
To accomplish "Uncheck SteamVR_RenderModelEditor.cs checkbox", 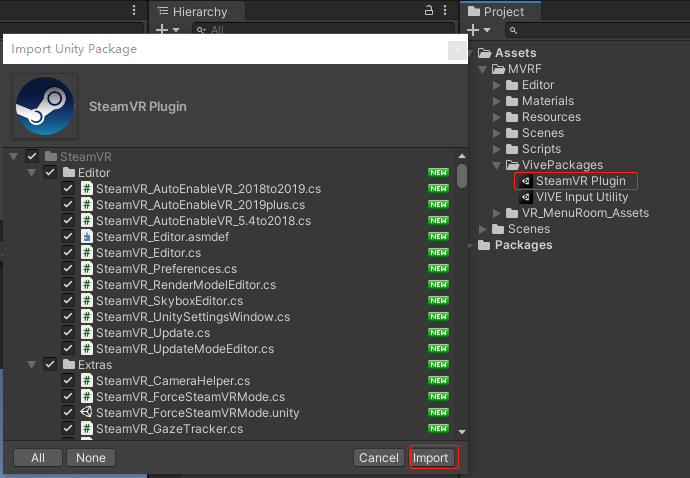I will (x=68, y=284).
